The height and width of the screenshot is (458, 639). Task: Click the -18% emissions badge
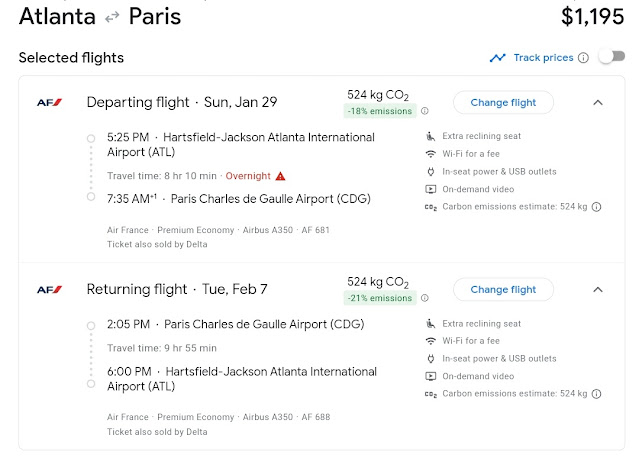(380, 111)
